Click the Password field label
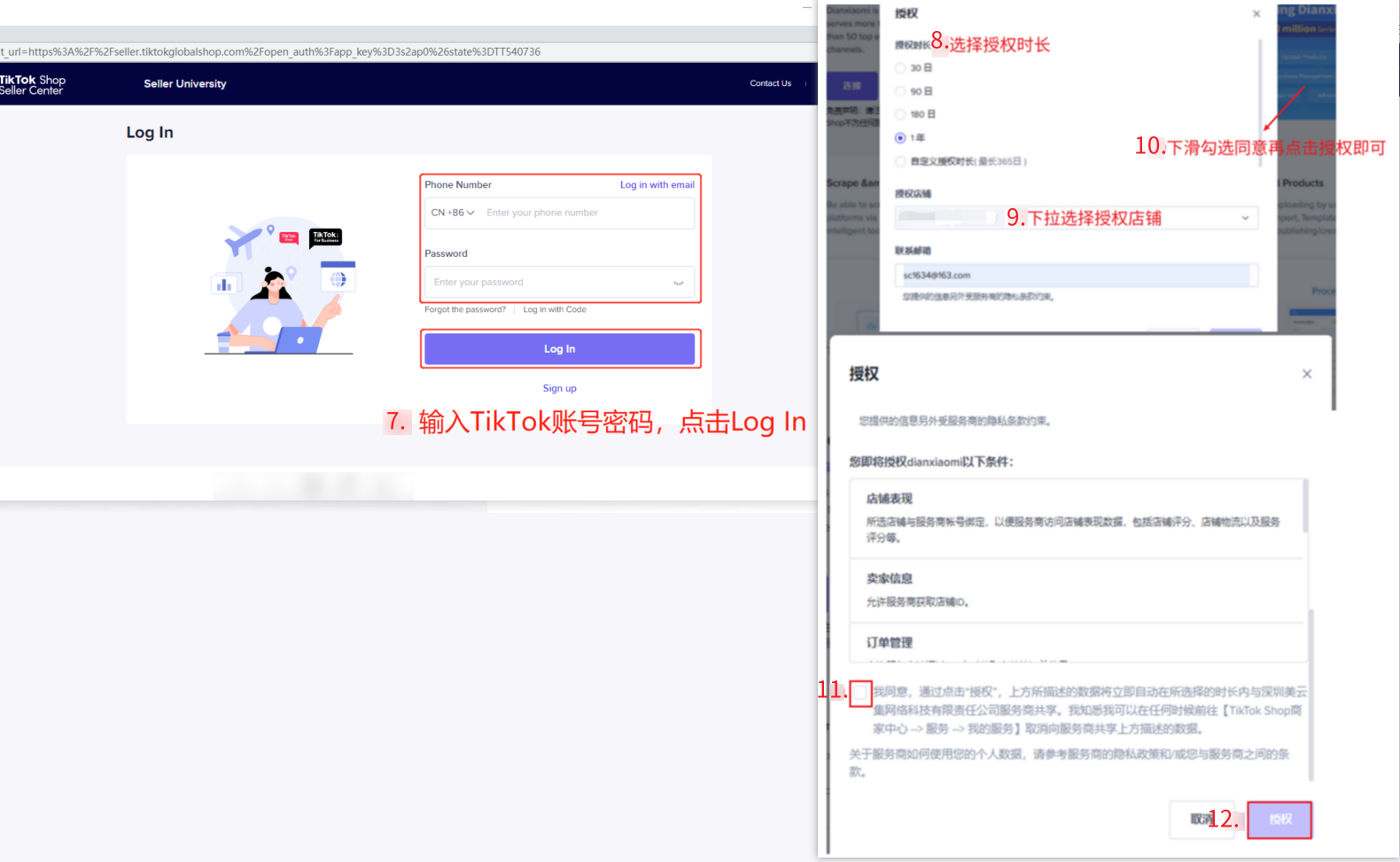This screenshot has height=862, width=1400. pyautogui.click(x=446, y=253)
